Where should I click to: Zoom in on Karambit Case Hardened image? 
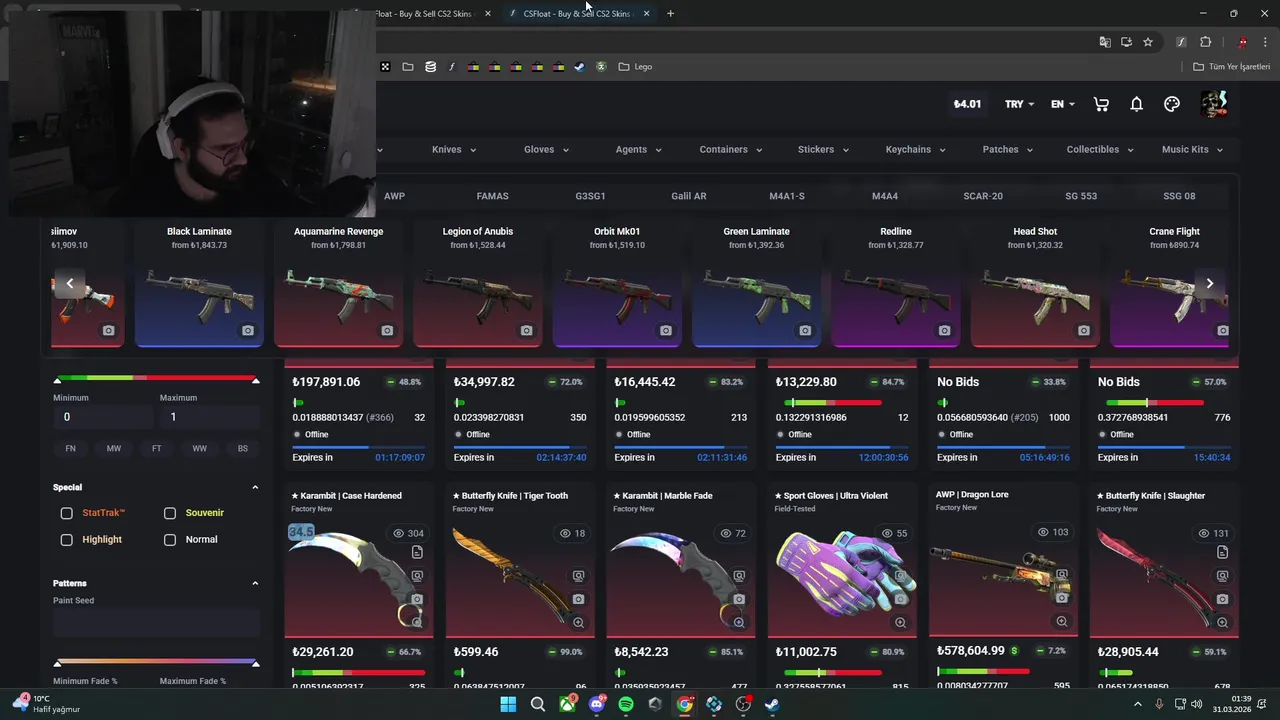[x=417, y=622]
